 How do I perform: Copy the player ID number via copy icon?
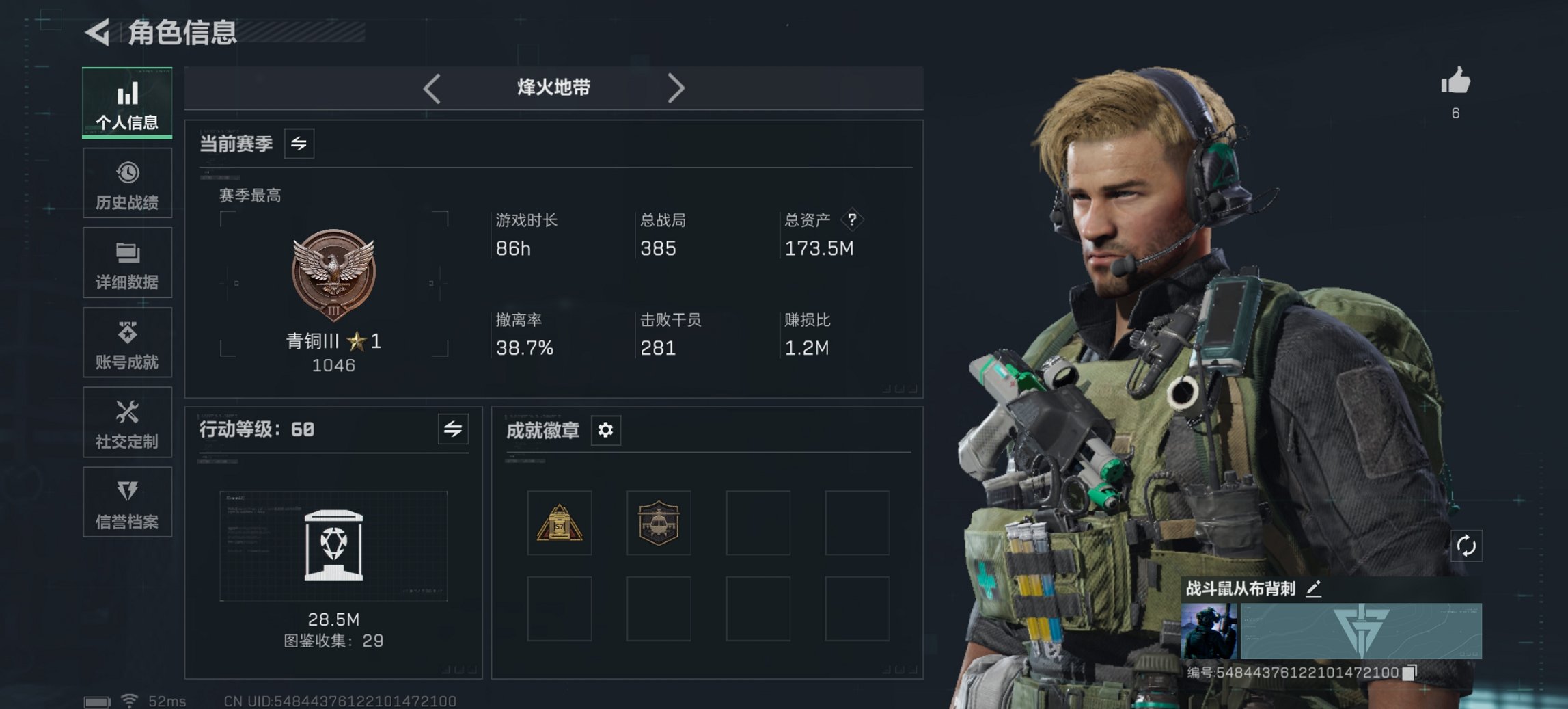click(x=1409, y=672)
